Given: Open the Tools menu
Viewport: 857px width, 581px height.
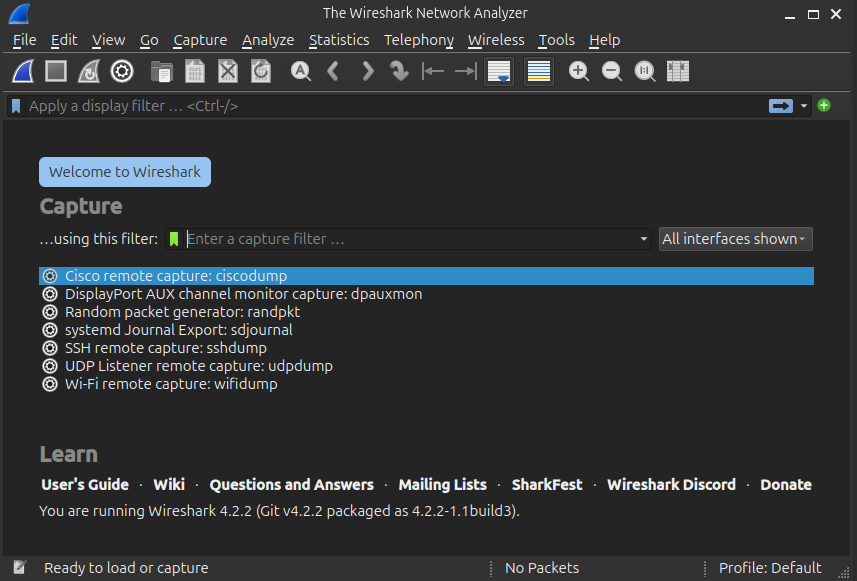Looking at the screenshot, I should [x=556, y=40].
